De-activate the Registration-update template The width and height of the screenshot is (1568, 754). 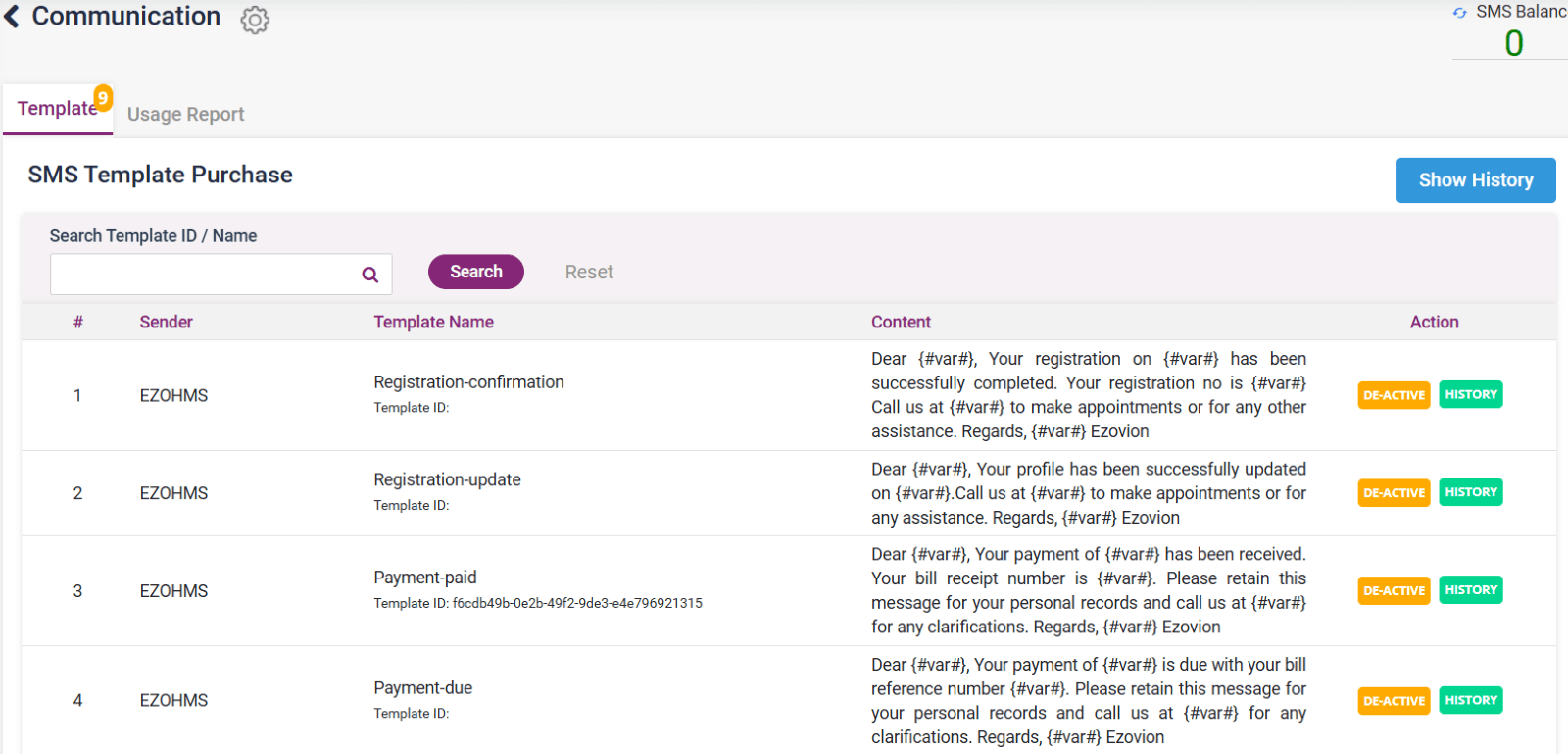point(1393,492)
